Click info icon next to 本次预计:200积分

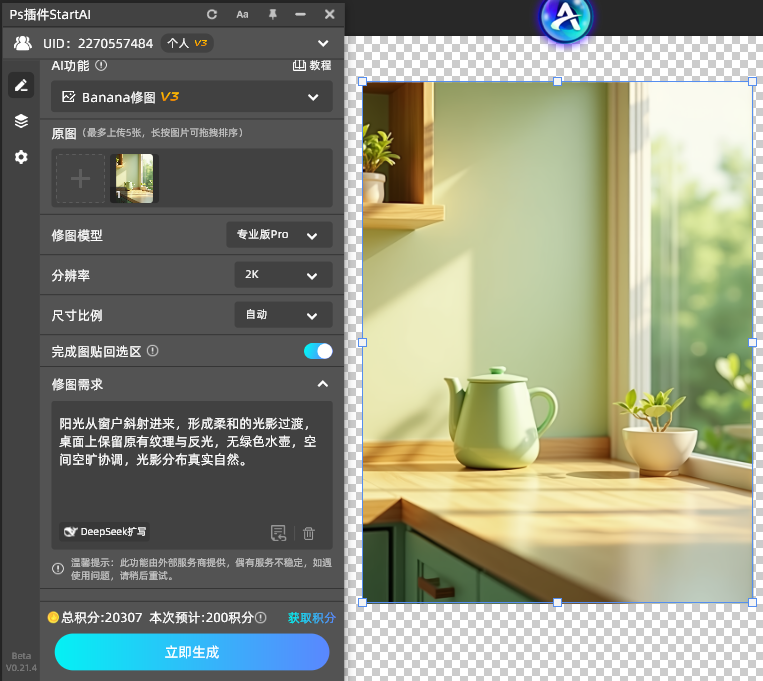pyautogui.click(x=261, y=618)
